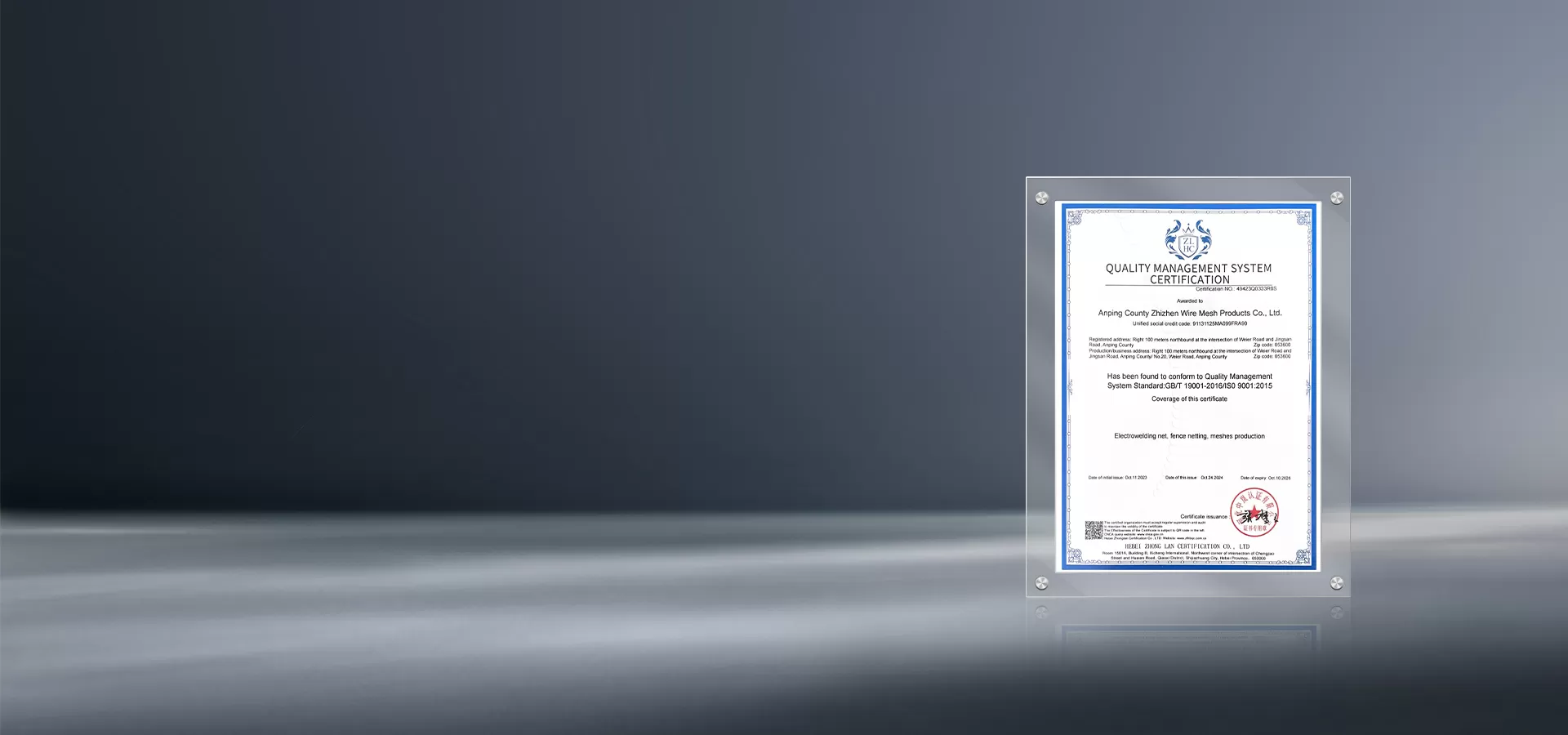
Task: Click 'Coverage of this certificate' text
Action: point(1189,399)
